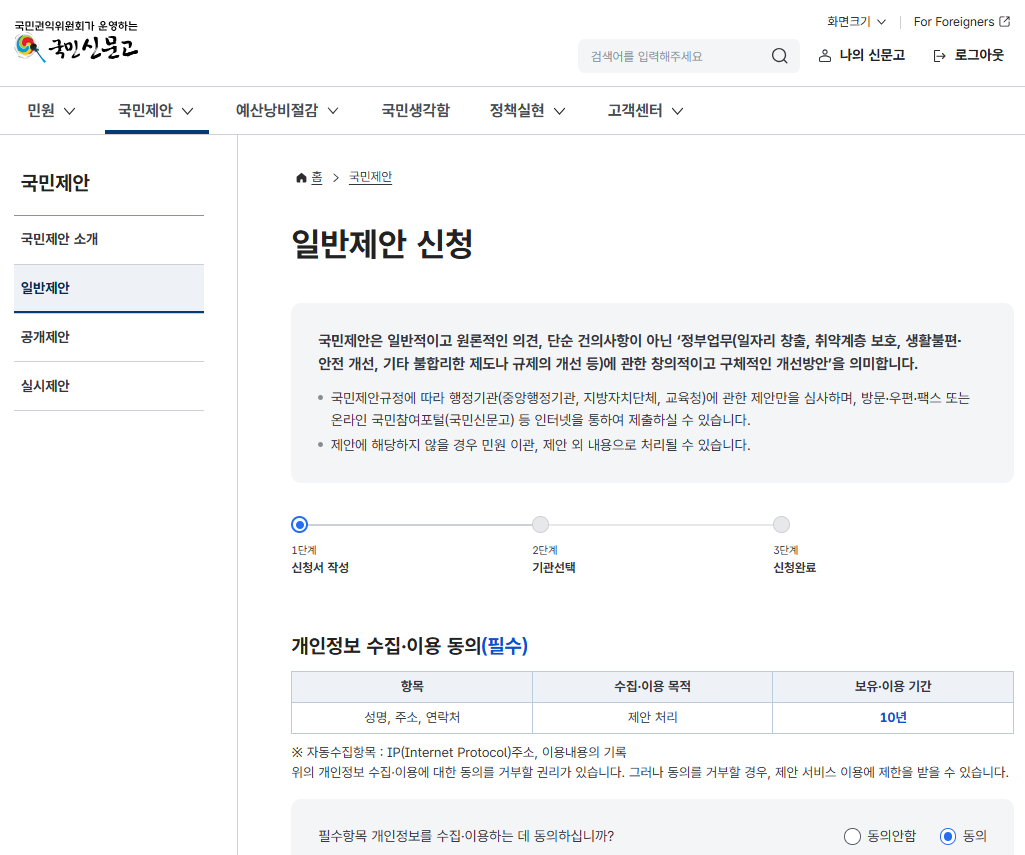This screenshot has width=1025, height=855.
Task: Expand the 민원 menu dropdown
Action: pyautogui.click(x=50, y=110)
